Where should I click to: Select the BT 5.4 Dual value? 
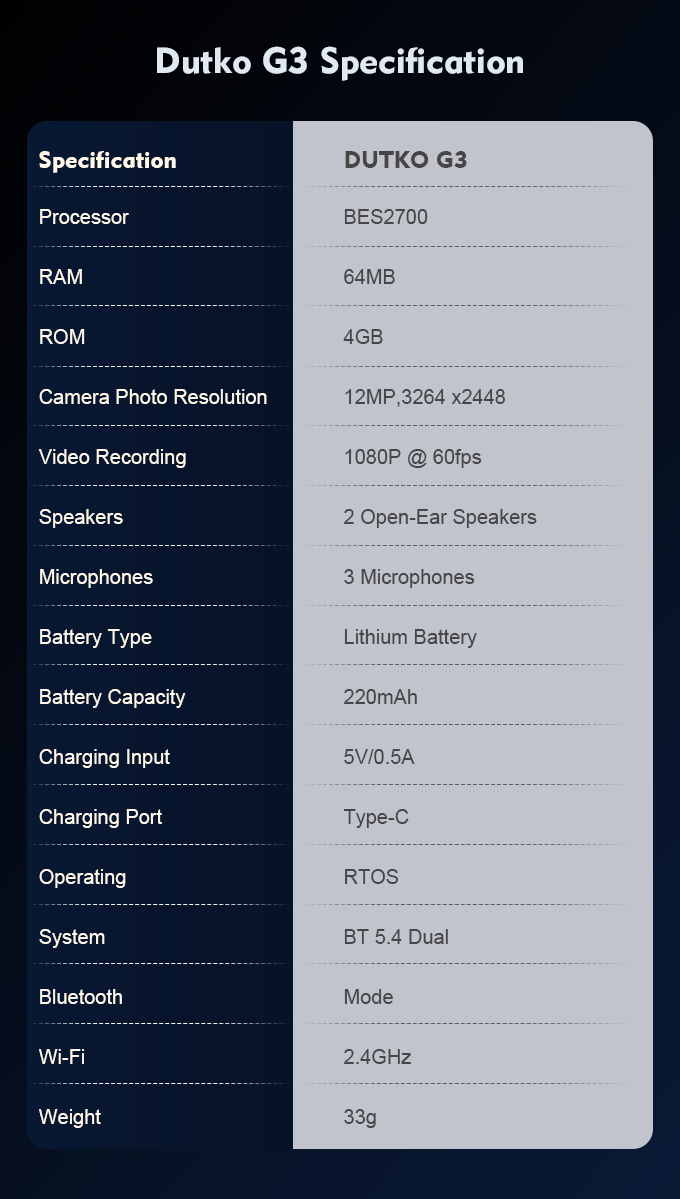(396, 937)
